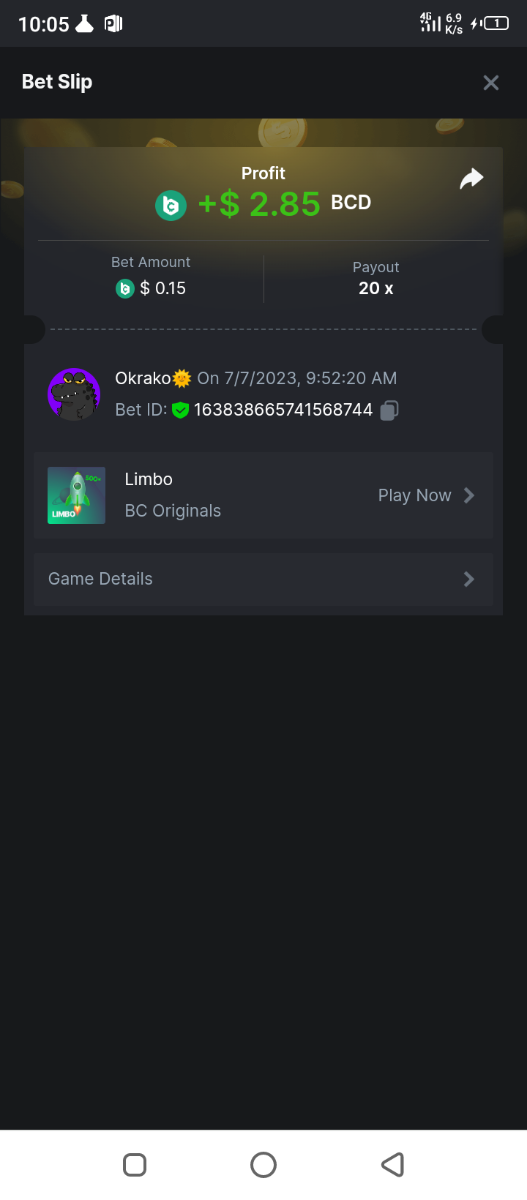Tap the BCD coin icon beside profit
The image size is (527, 1200).
tap(171, 205)
